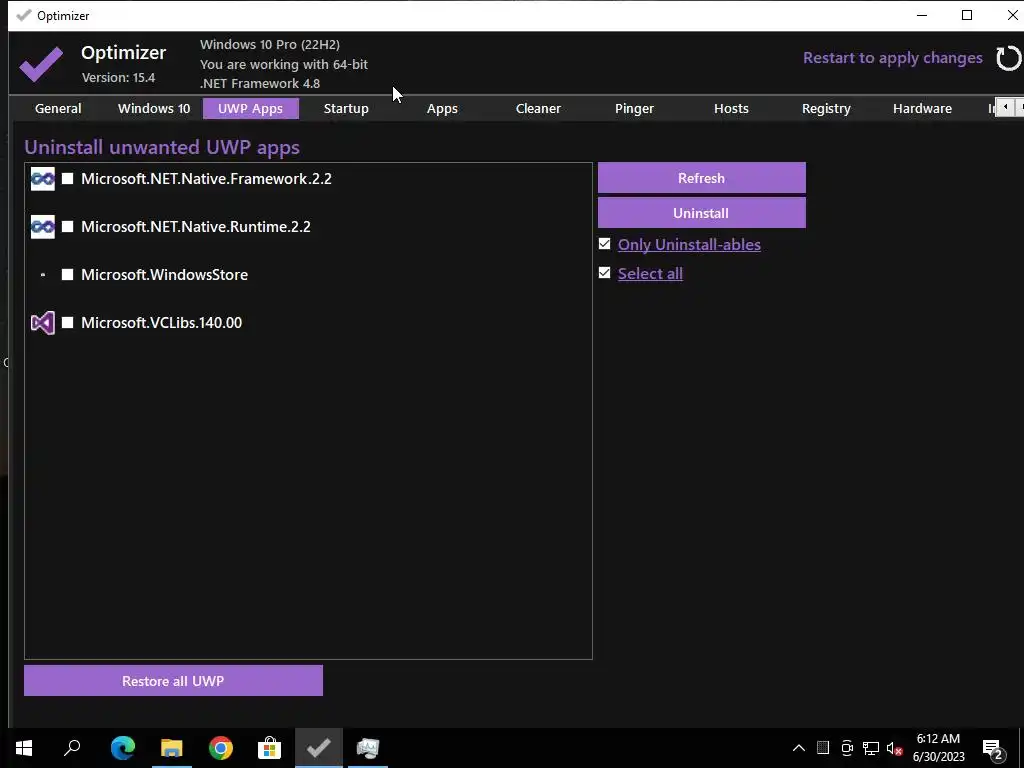
Task: Select the UWP Apps tab
Action: tap(251, 108)
